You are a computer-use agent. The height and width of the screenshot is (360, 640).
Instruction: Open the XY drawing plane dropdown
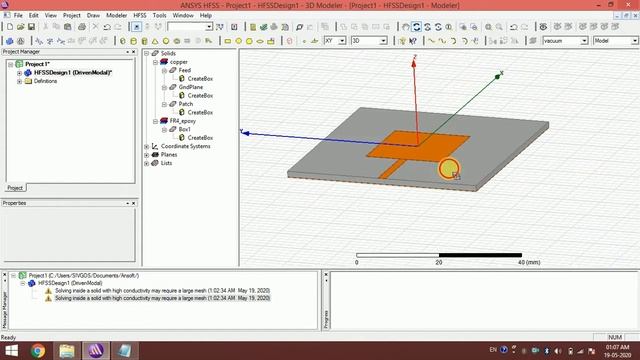(x=342, y=41)
